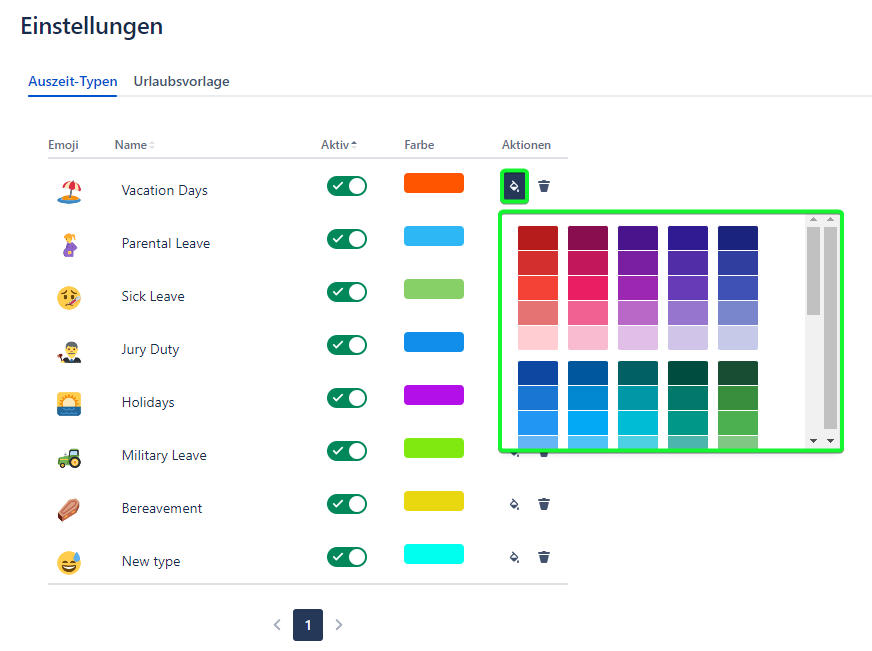Click page number 1 button
The width and height of the screenshot is (872, 651).
[308, 625]
